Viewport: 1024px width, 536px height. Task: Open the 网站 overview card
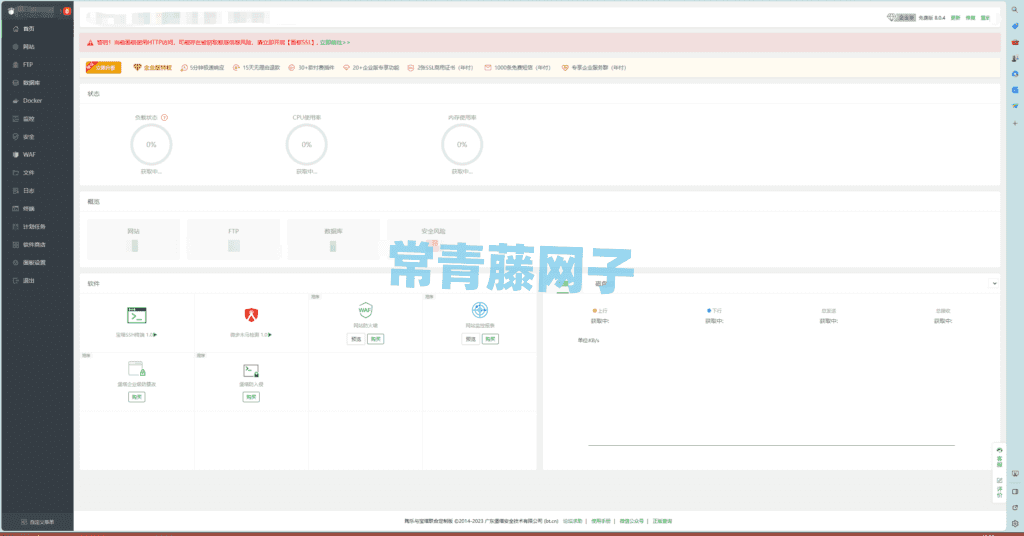(133, 240)
